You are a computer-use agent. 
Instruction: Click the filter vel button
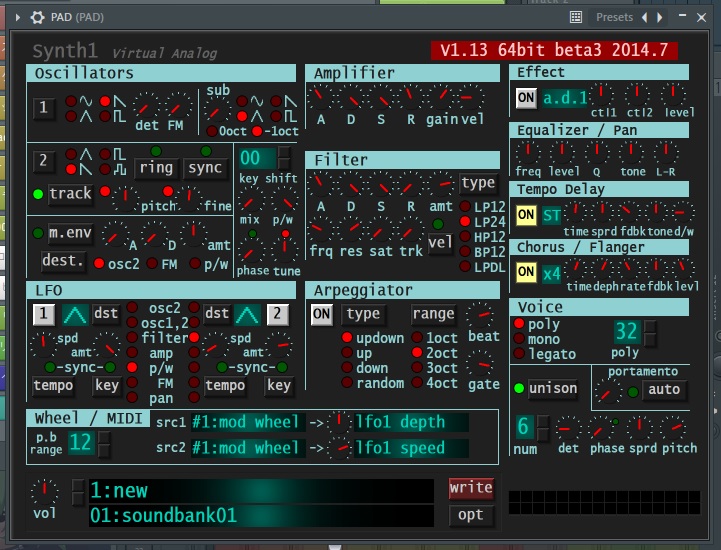click(x=440, y=242)
